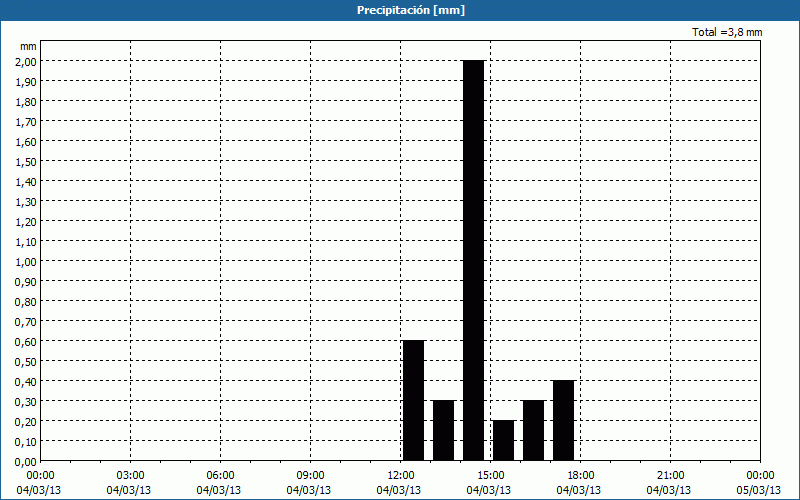Select the 0,20 y-axis value
Image resolution: width=800 pixels, height=500 pixels.
click(27, 421)
